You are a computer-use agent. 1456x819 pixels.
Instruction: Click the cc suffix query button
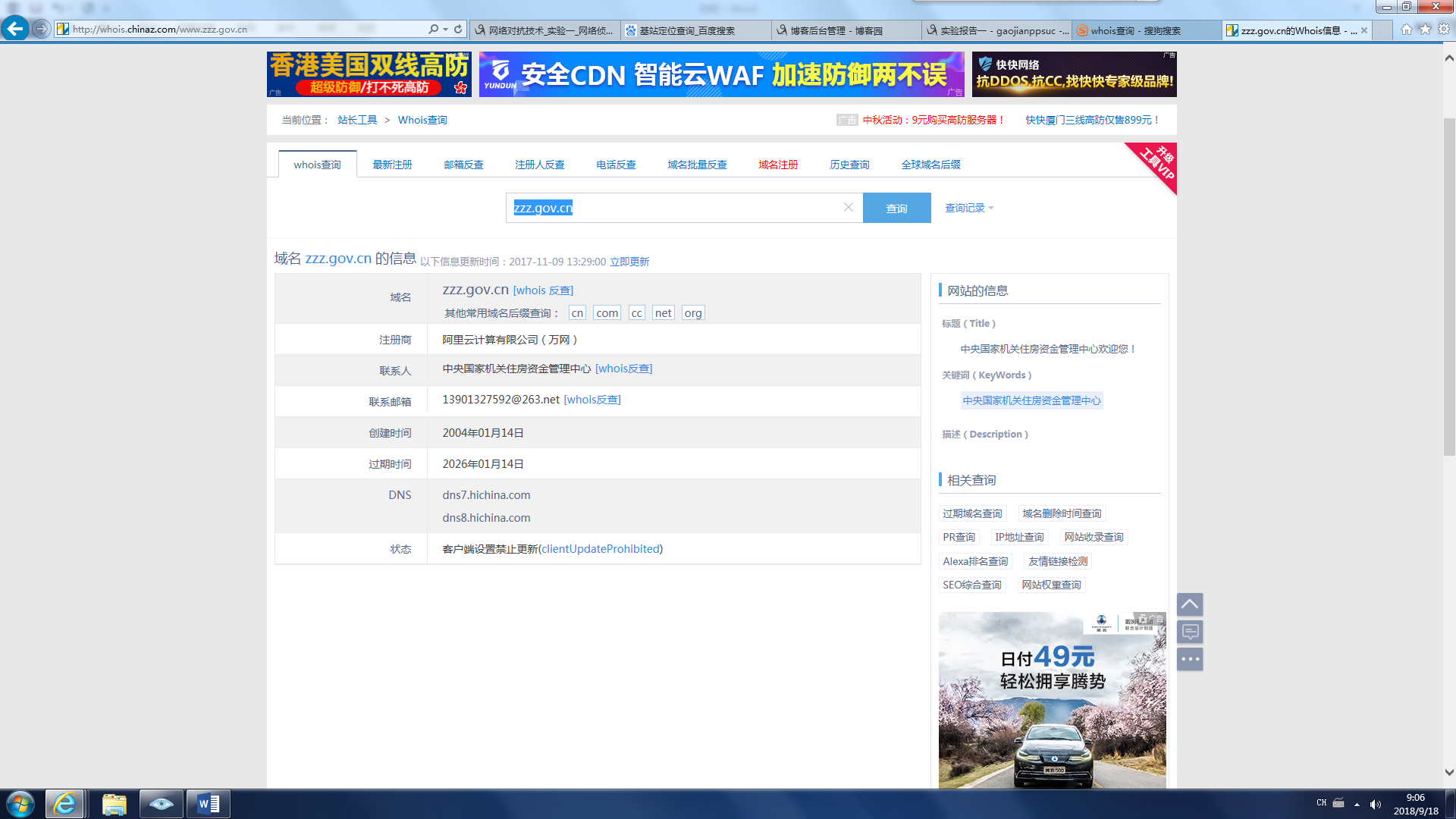(x=636, y=312)
